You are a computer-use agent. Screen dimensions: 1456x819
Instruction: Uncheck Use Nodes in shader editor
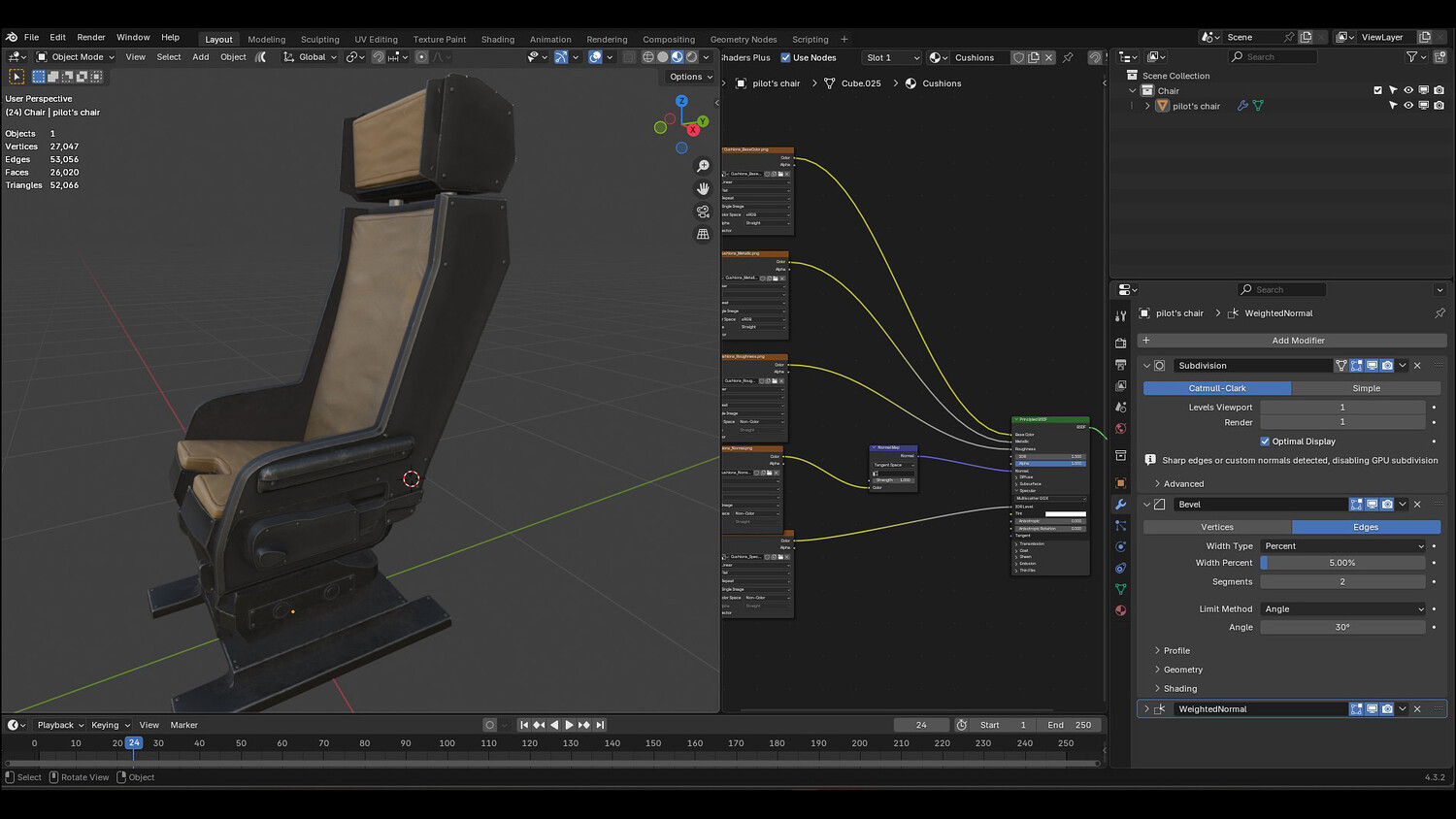[786, 58]
